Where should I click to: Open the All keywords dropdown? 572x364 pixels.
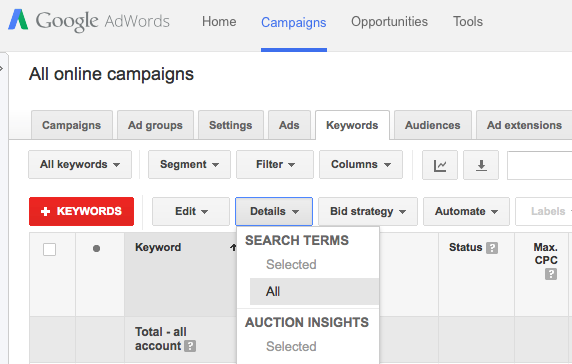click(x=80, y=164)
